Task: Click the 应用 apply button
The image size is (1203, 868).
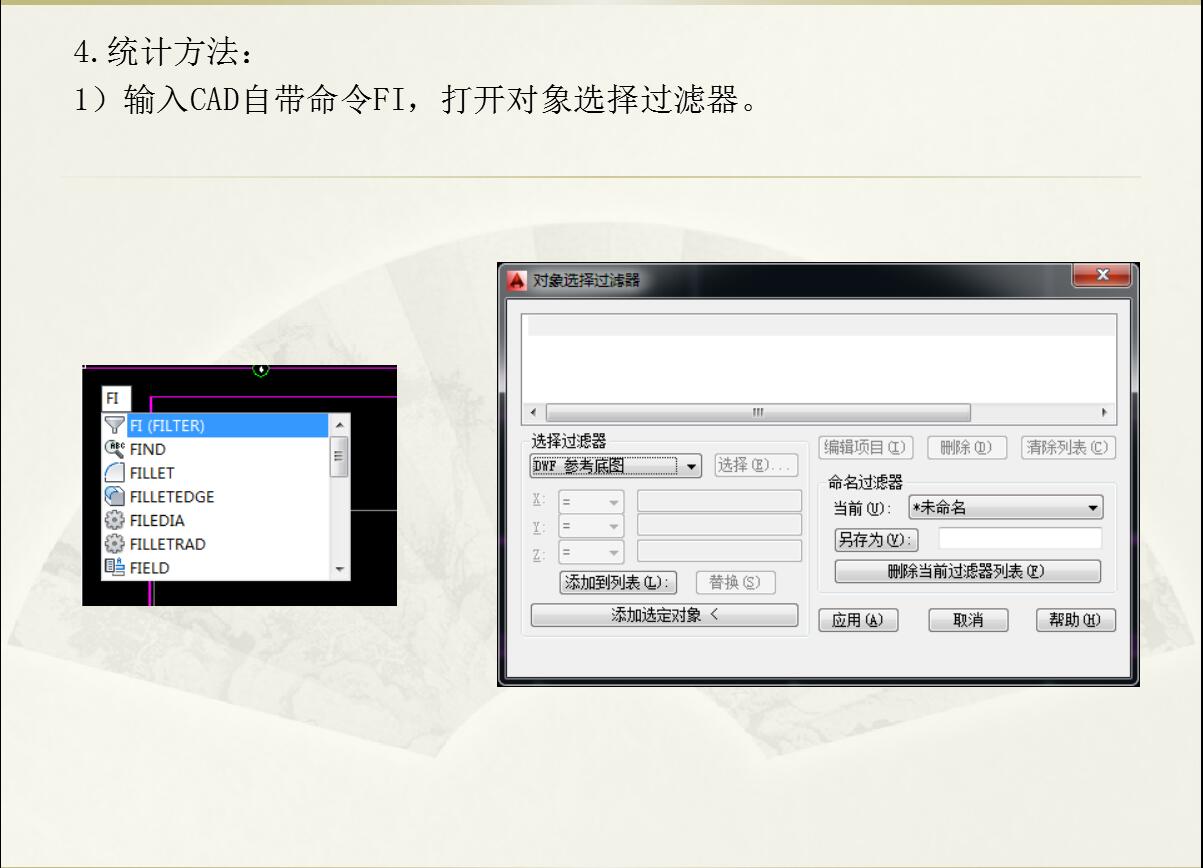Action: [x=858, y=620]
